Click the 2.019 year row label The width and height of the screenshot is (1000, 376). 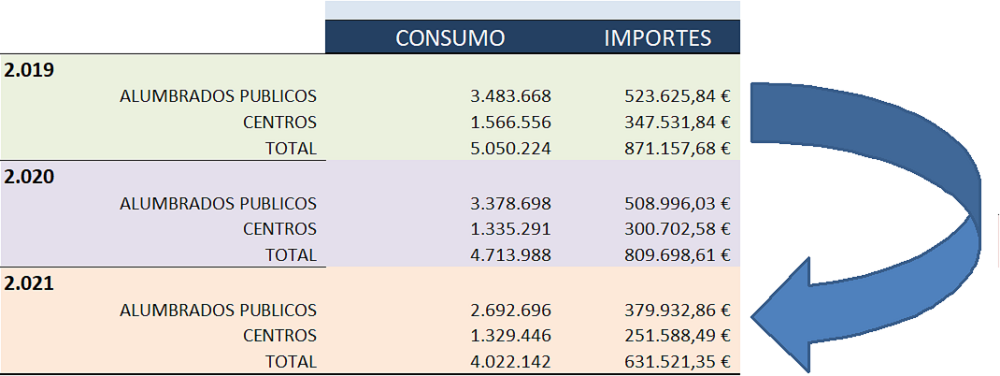pos(29,69)
